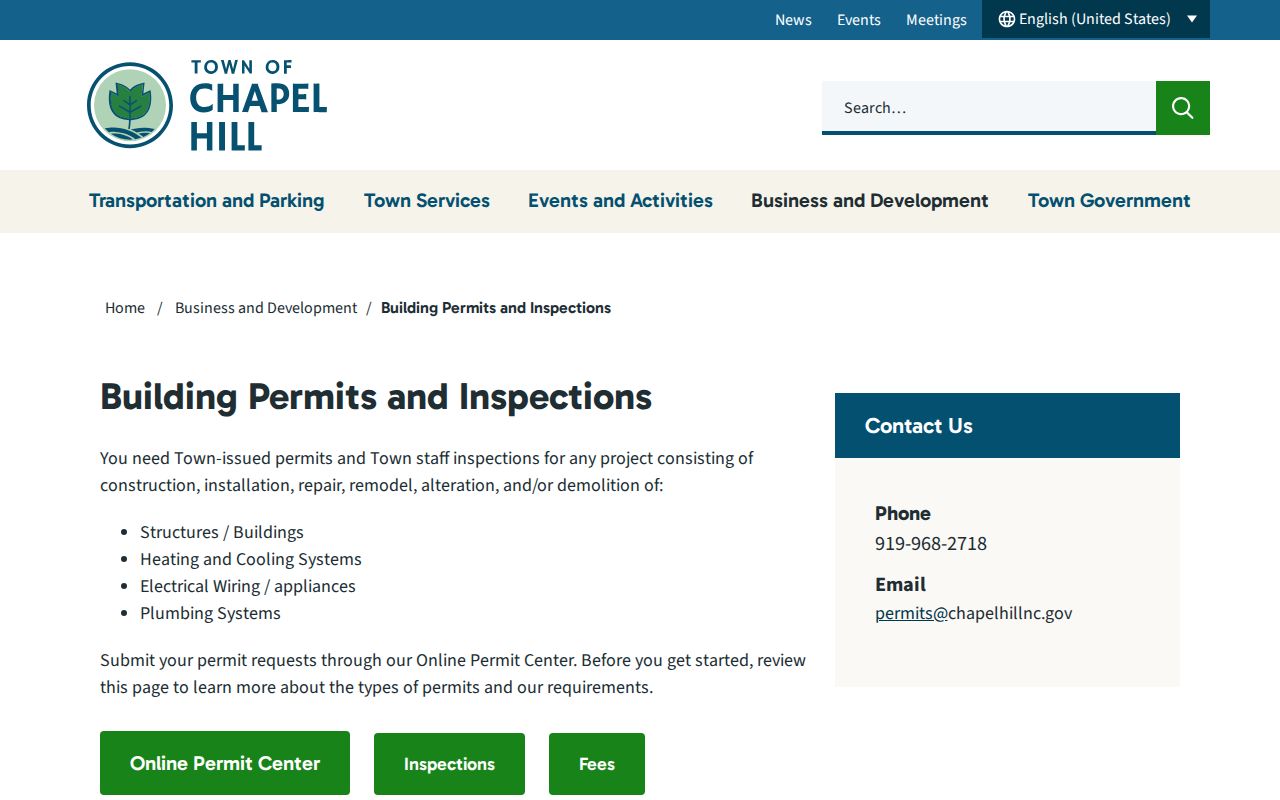Click the Building Permits and Inspections breadcrumb text
Viewport: 1280px width, 800px height.
(x=496, y=308)
